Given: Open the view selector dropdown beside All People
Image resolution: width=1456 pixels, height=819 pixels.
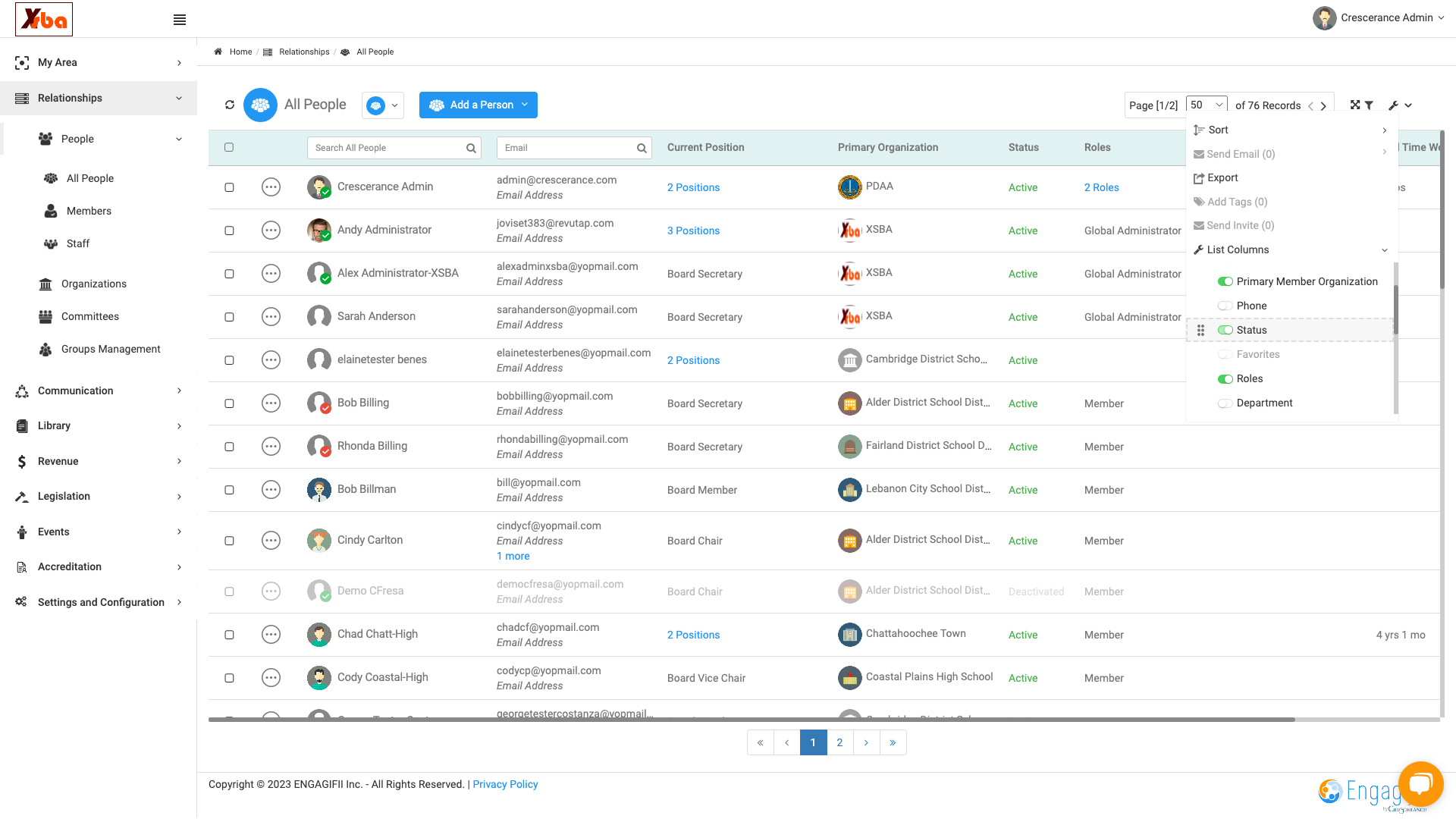Looking at the screenshot, I should [x=383, y=105].
